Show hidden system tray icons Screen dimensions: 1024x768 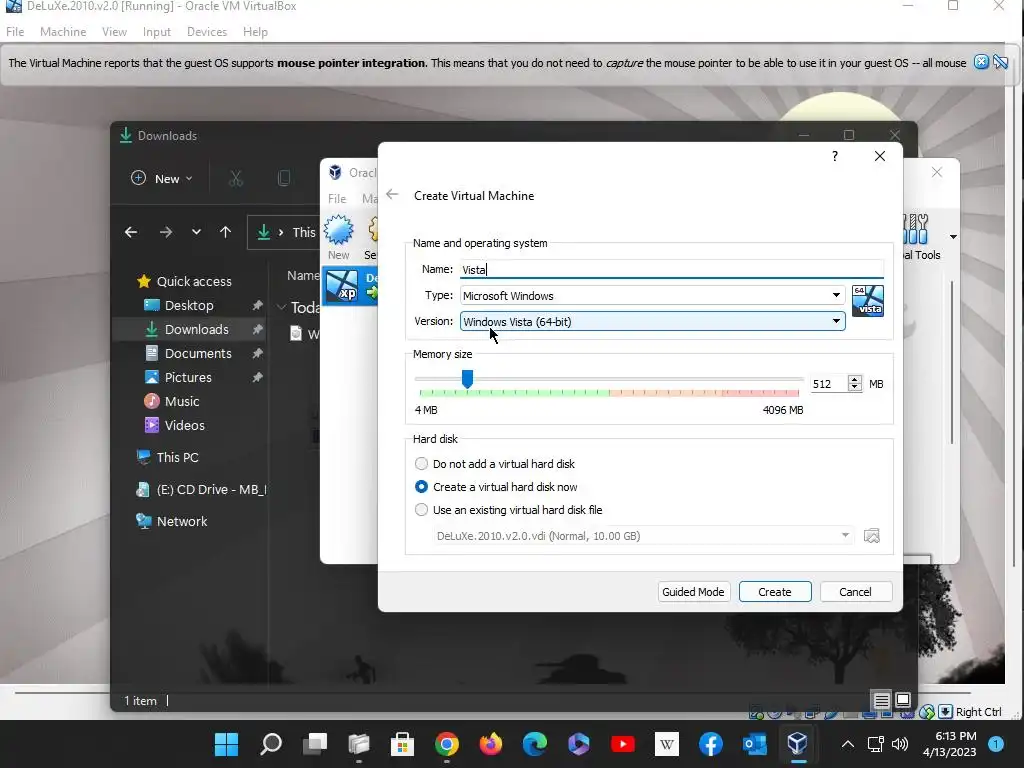(847, 744)
